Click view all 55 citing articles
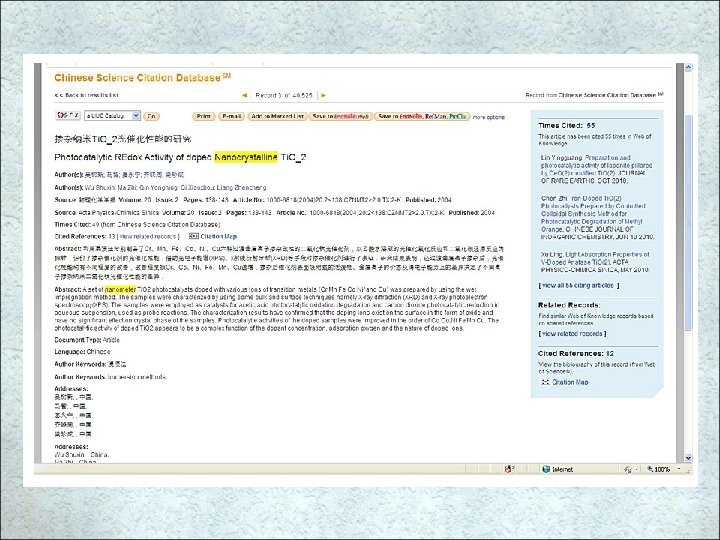 [x=579, y=286]
